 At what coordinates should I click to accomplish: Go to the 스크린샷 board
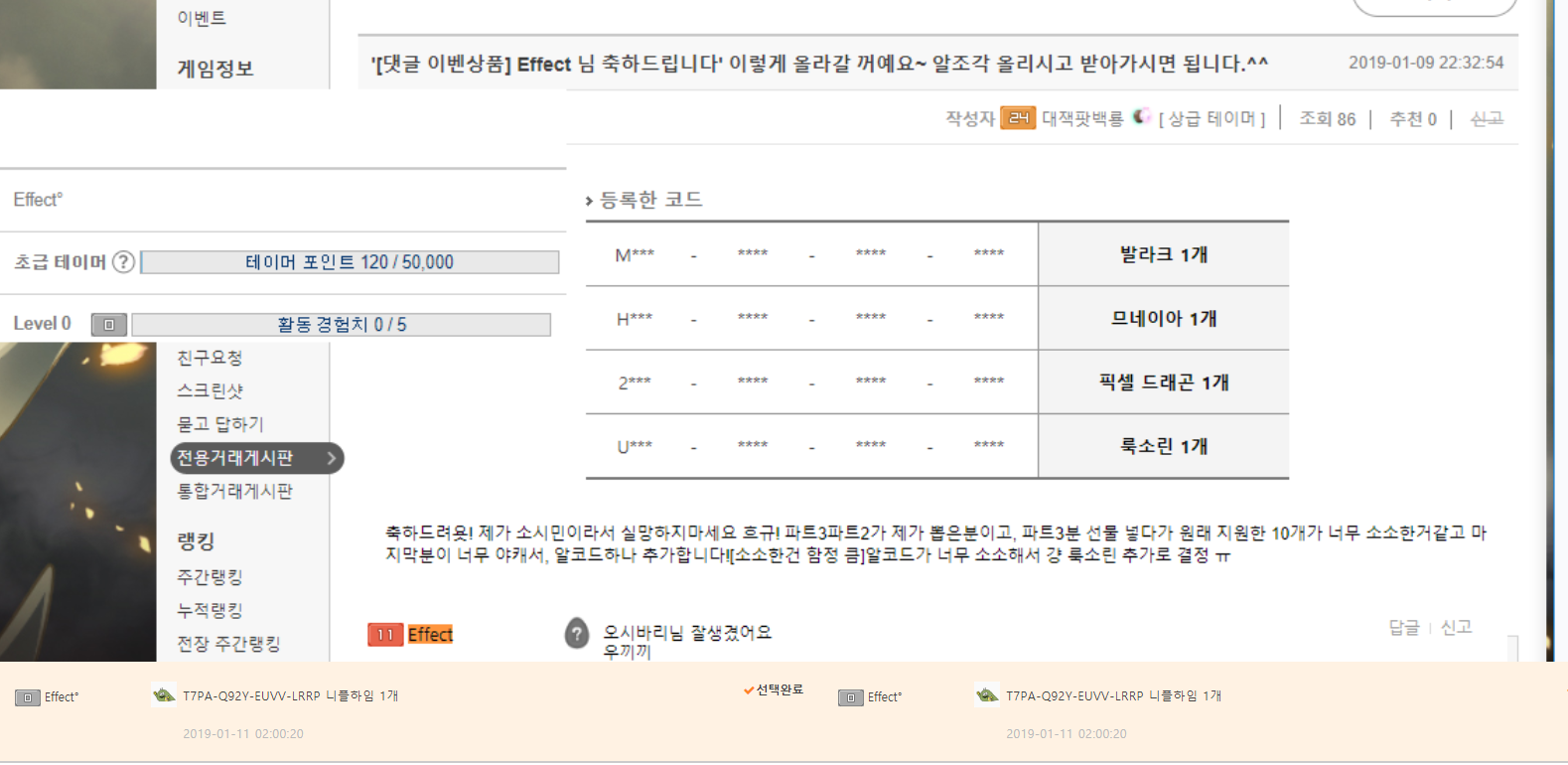[210, 391]
